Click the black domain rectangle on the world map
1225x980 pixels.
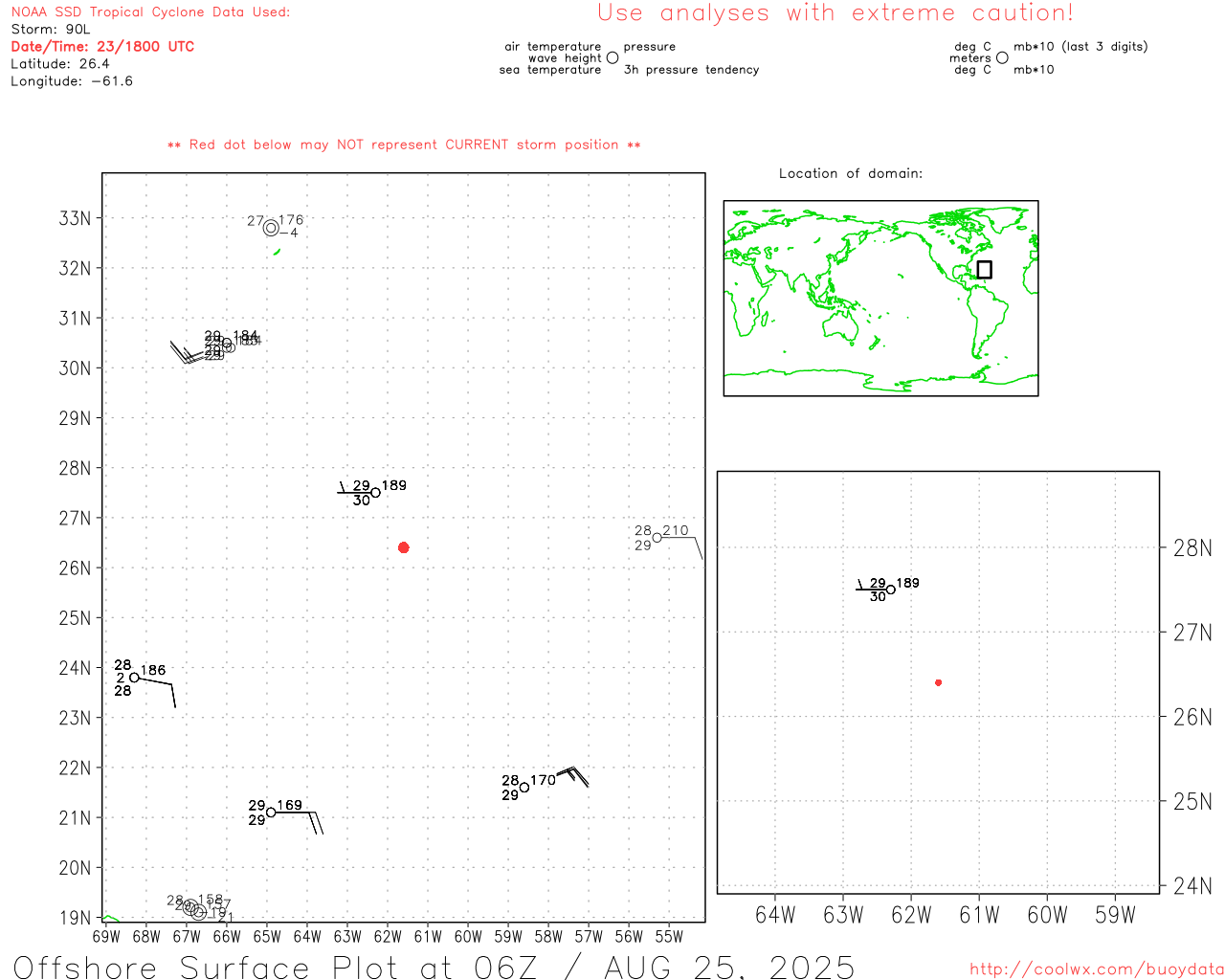coord(984,270)
